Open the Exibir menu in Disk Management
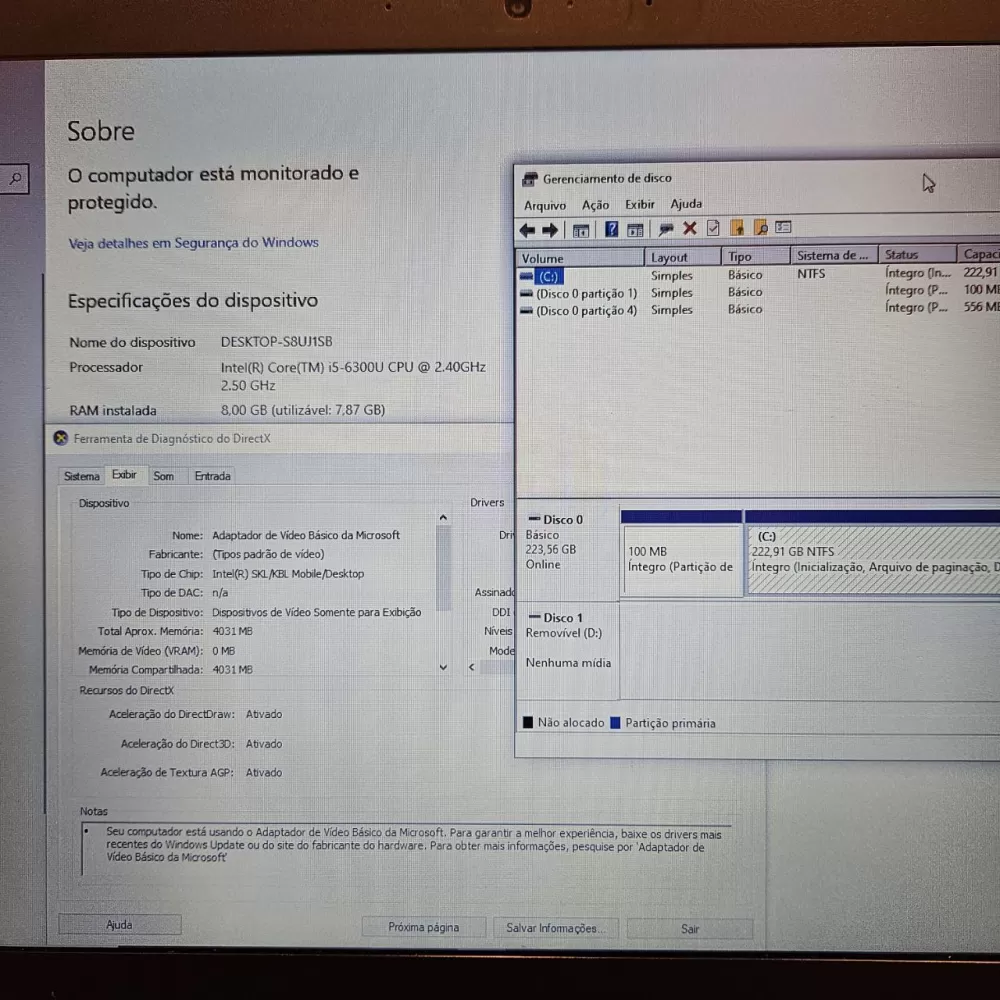This screenshot has height=1000, width=1000. point(640,204)
